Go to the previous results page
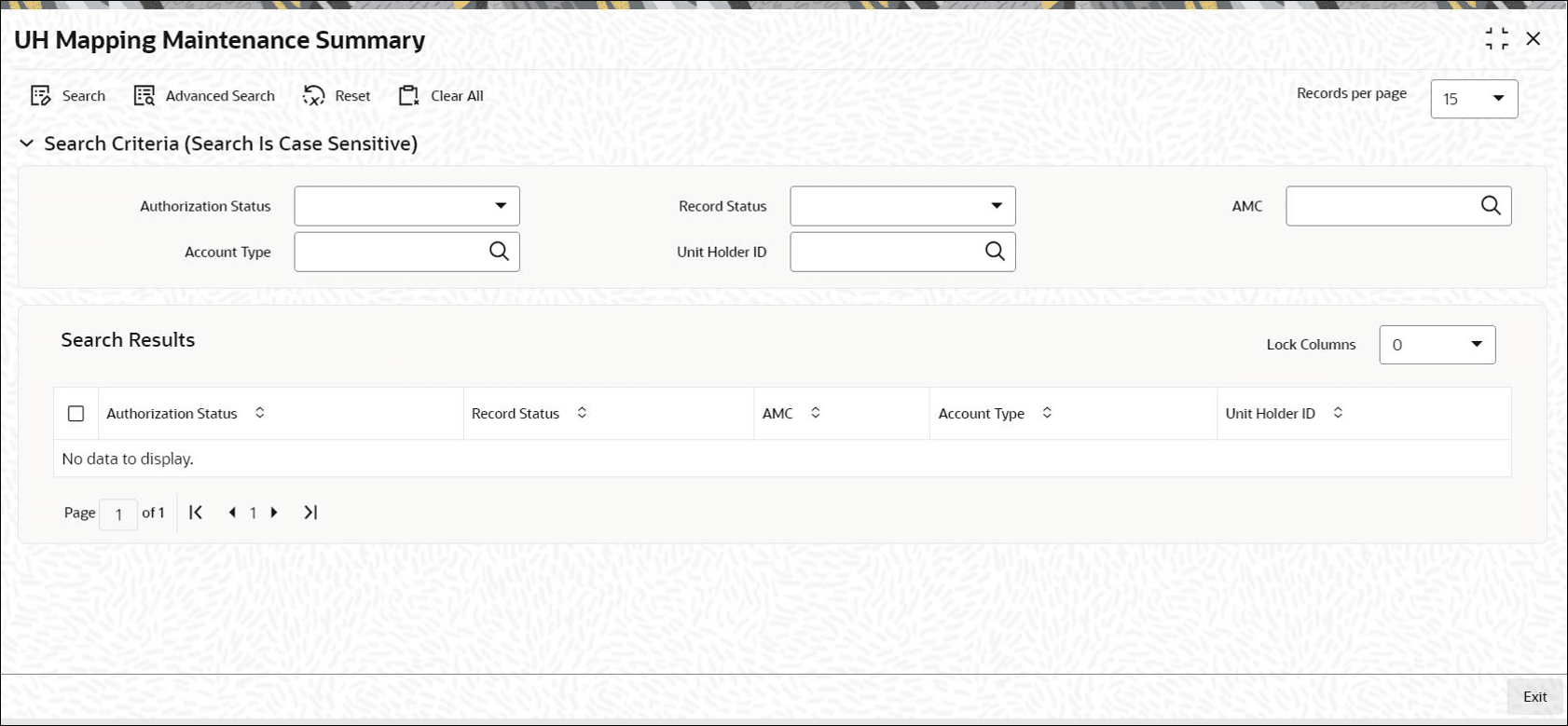 pyautogui.click(x=232, y=513)
